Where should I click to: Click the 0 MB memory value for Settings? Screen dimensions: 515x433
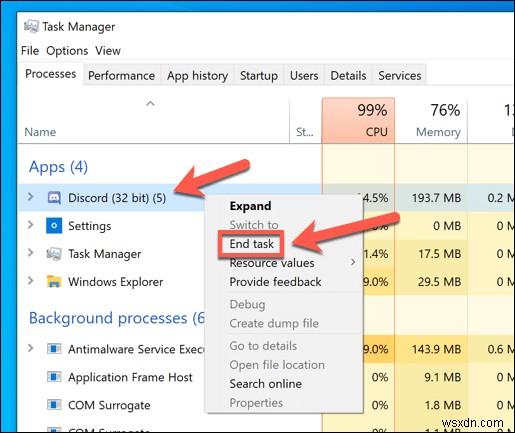[447, 226]
